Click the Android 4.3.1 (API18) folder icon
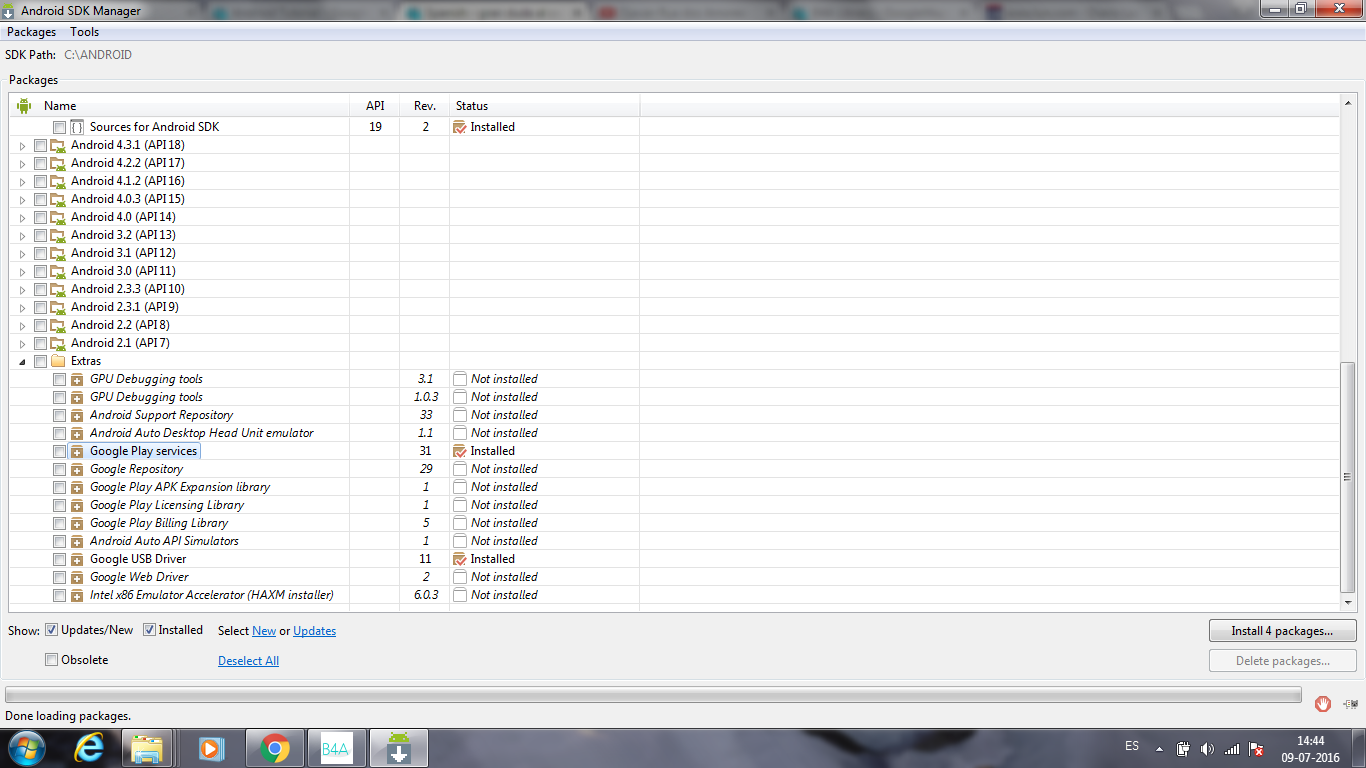Viewport: 1366px width, 768px height. [58, 145]
